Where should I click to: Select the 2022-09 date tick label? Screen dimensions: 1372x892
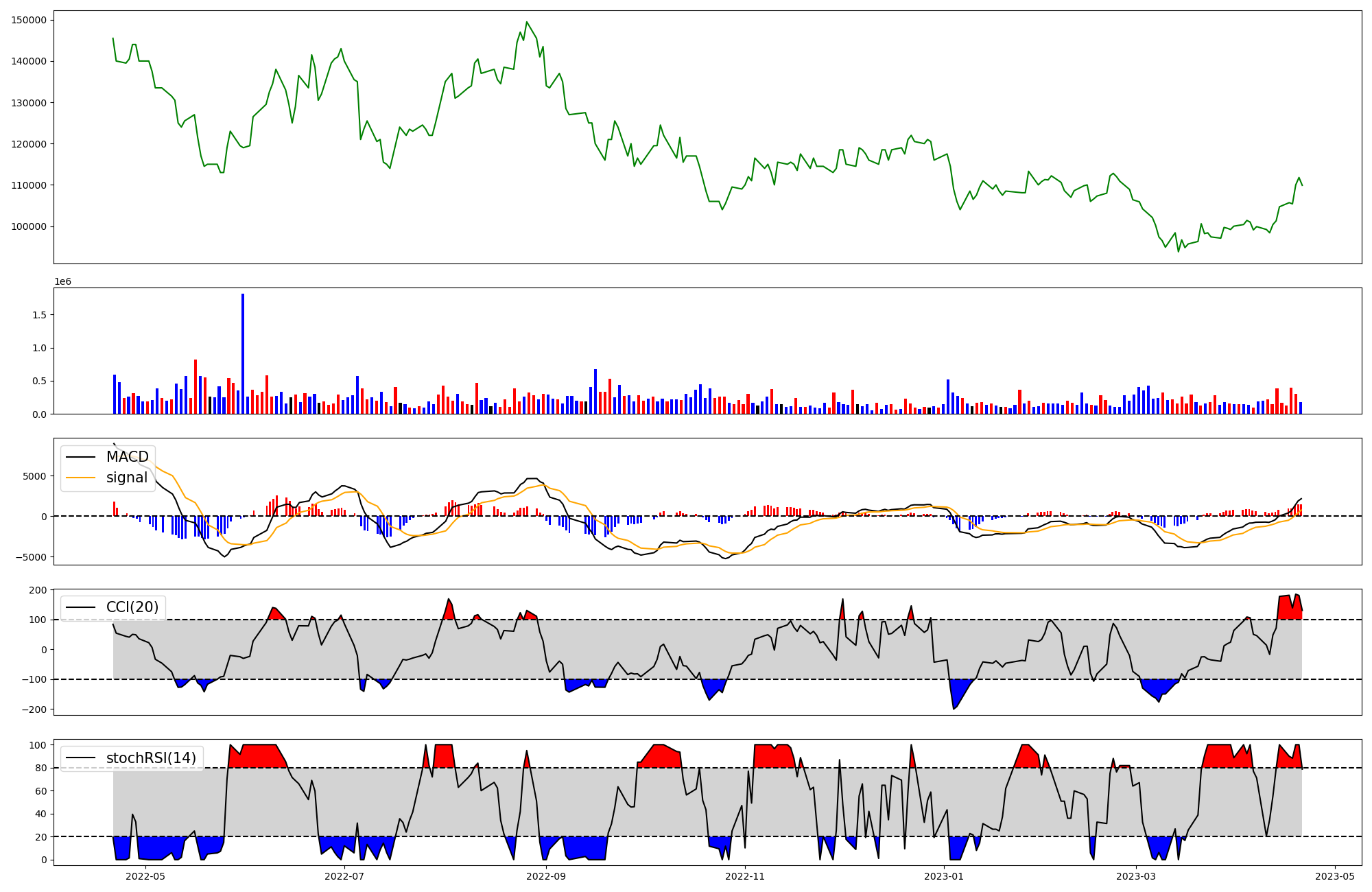coord(546,876)
